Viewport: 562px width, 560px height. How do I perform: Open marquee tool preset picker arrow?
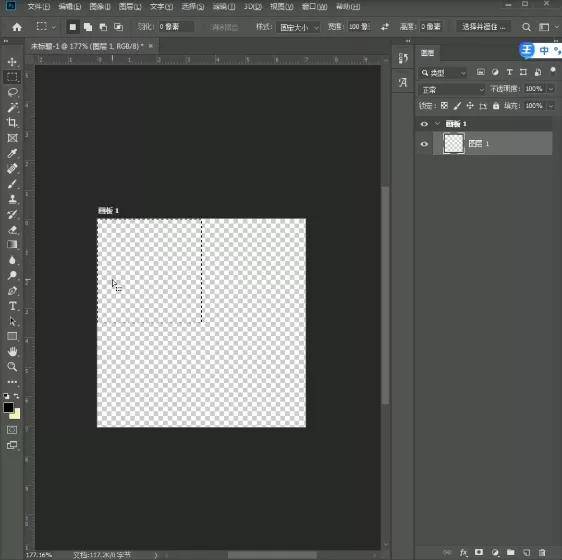coord(54,27)
